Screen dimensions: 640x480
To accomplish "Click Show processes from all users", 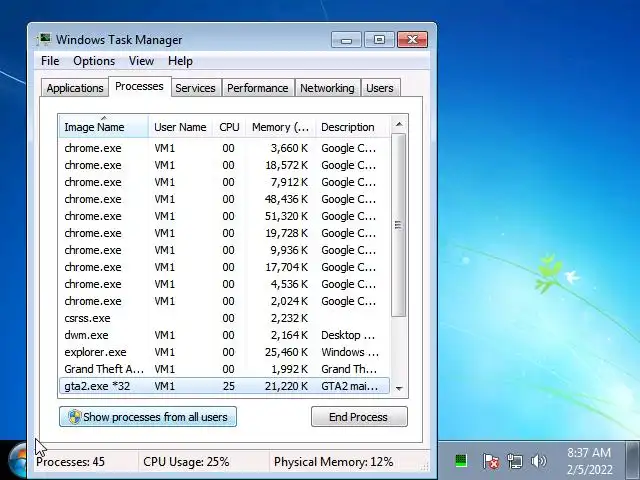I will click(148, 417).
